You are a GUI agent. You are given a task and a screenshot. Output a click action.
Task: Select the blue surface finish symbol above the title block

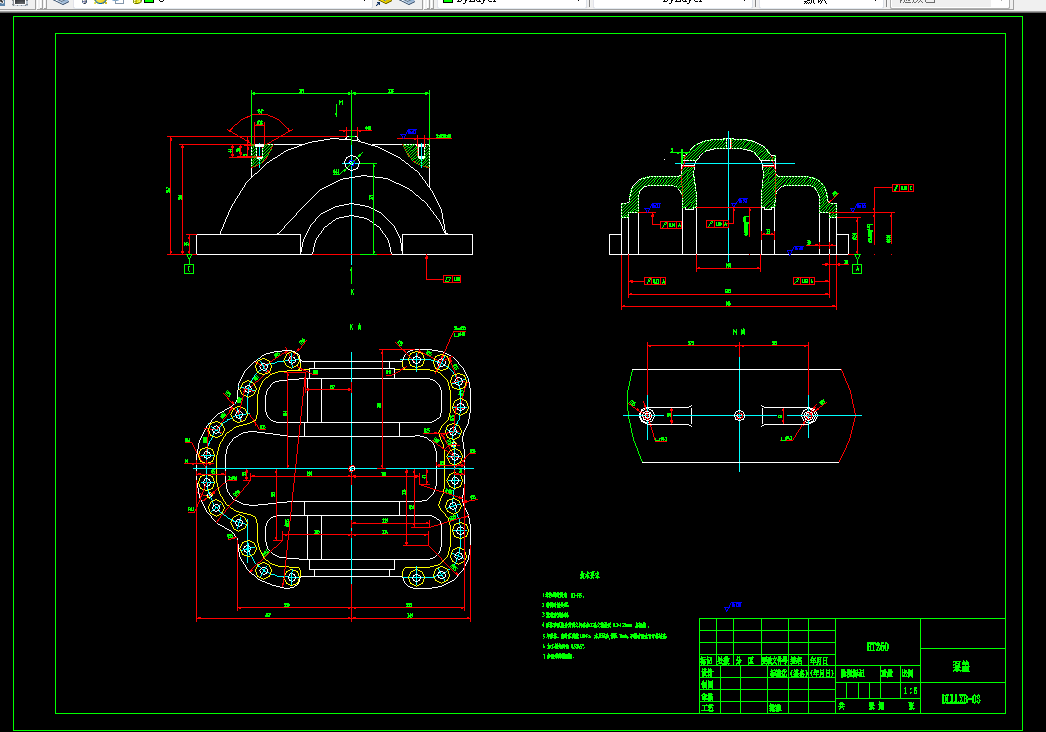tap(732, 606)
